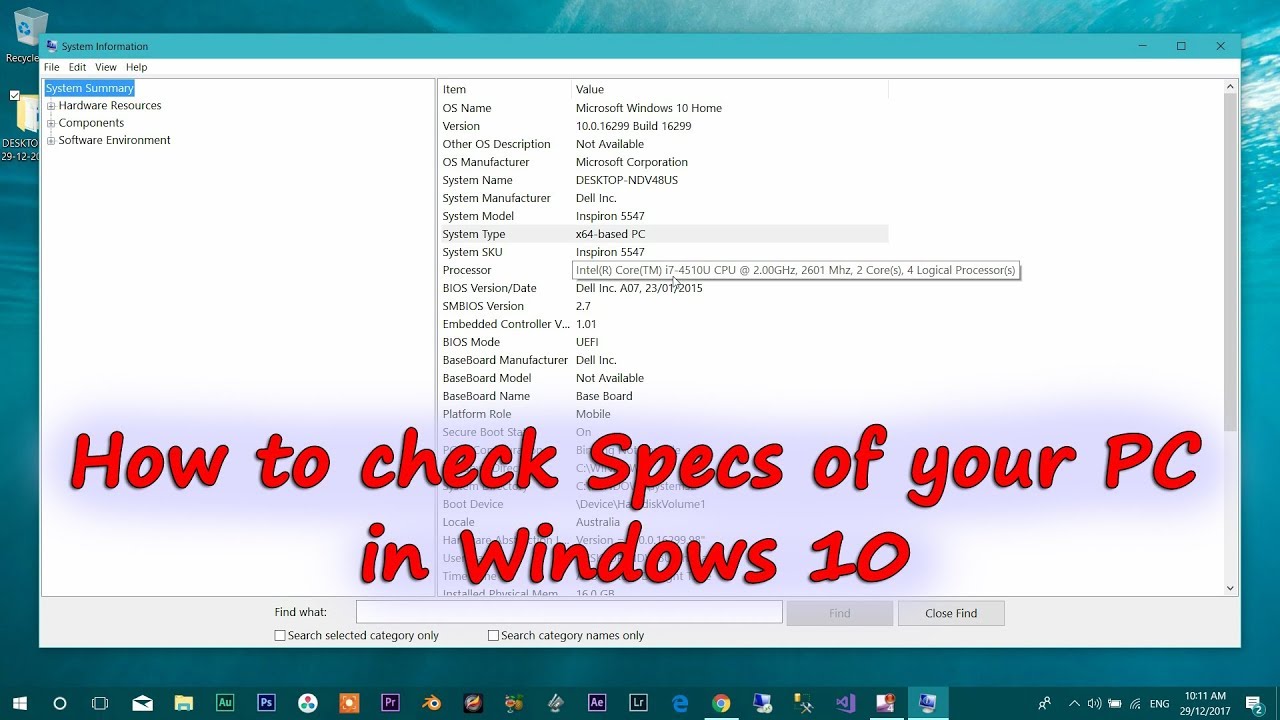
Task: Open the Action Center notifications icon
Action: pos(1254,703)
